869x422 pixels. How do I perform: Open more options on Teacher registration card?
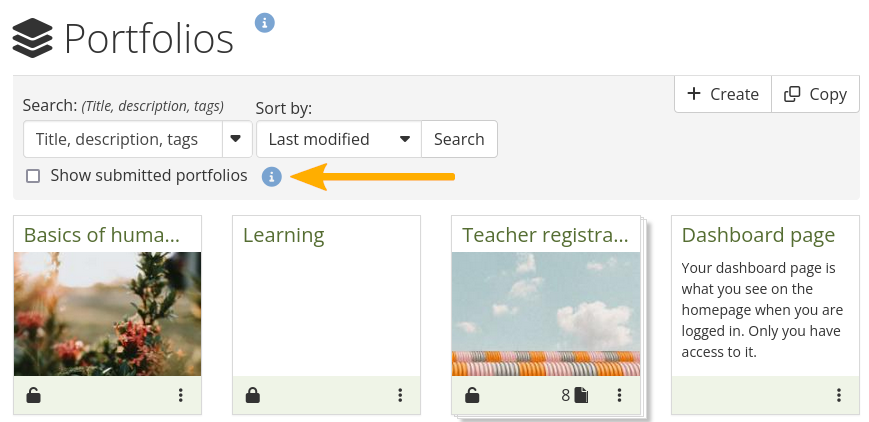tap(619, 395)
